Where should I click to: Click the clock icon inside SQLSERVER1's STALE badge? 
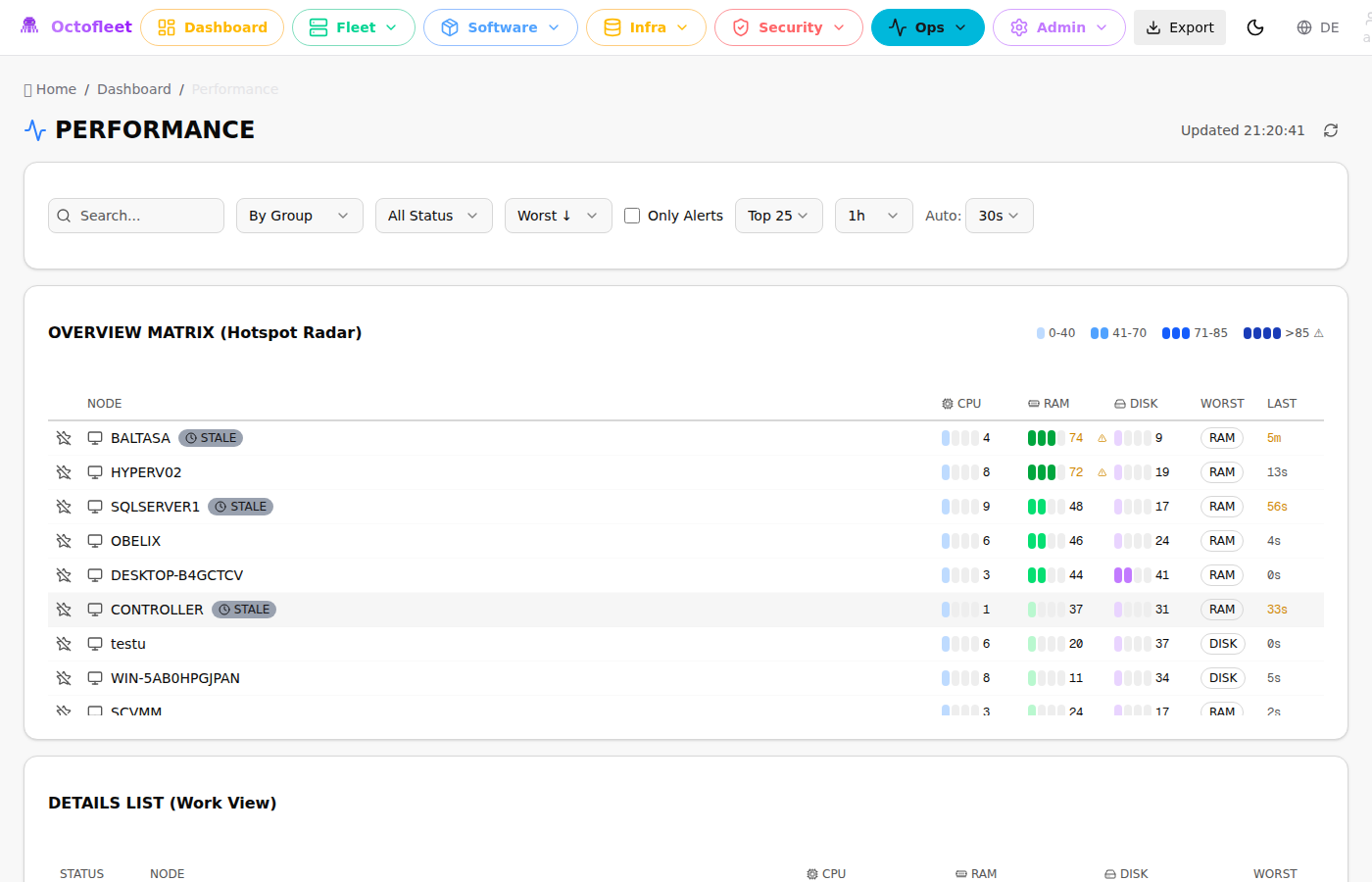click(x=222, y=506)
